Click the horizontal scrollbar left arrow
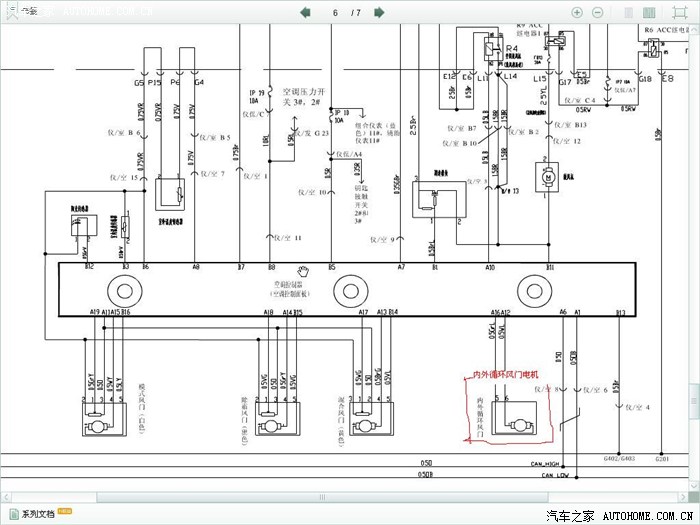Image resolution: width=700 pixels, height=525 pixels. tap(5, 496)
